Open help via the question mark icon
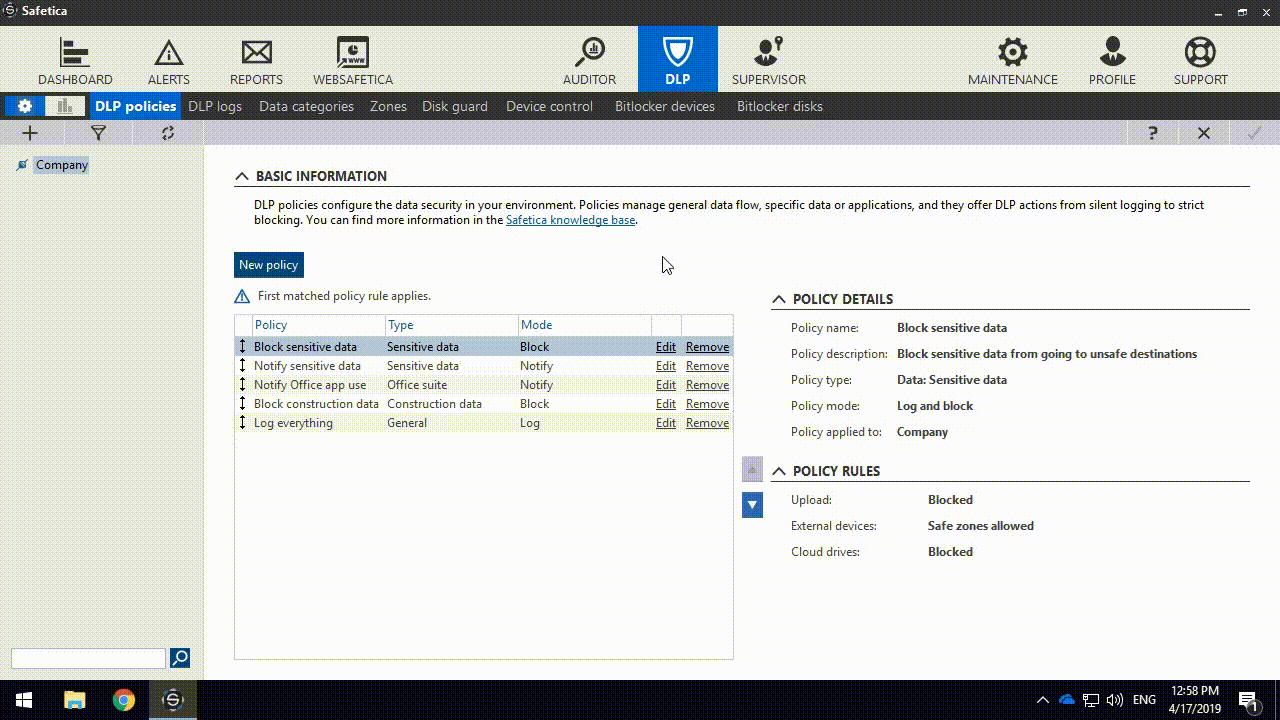The height and width of the screenshot is (720, 1280). 1152,132
